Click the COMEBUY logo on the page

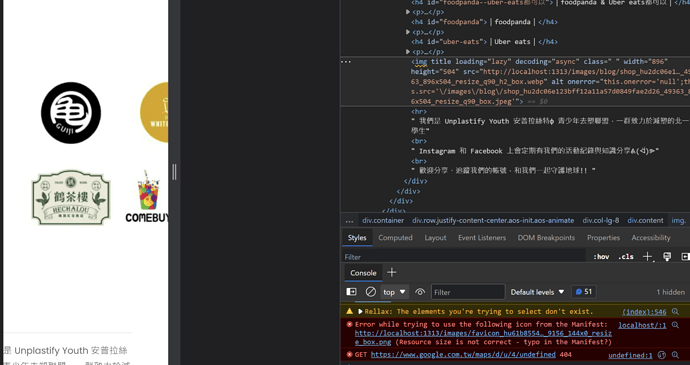click(147, 197)
